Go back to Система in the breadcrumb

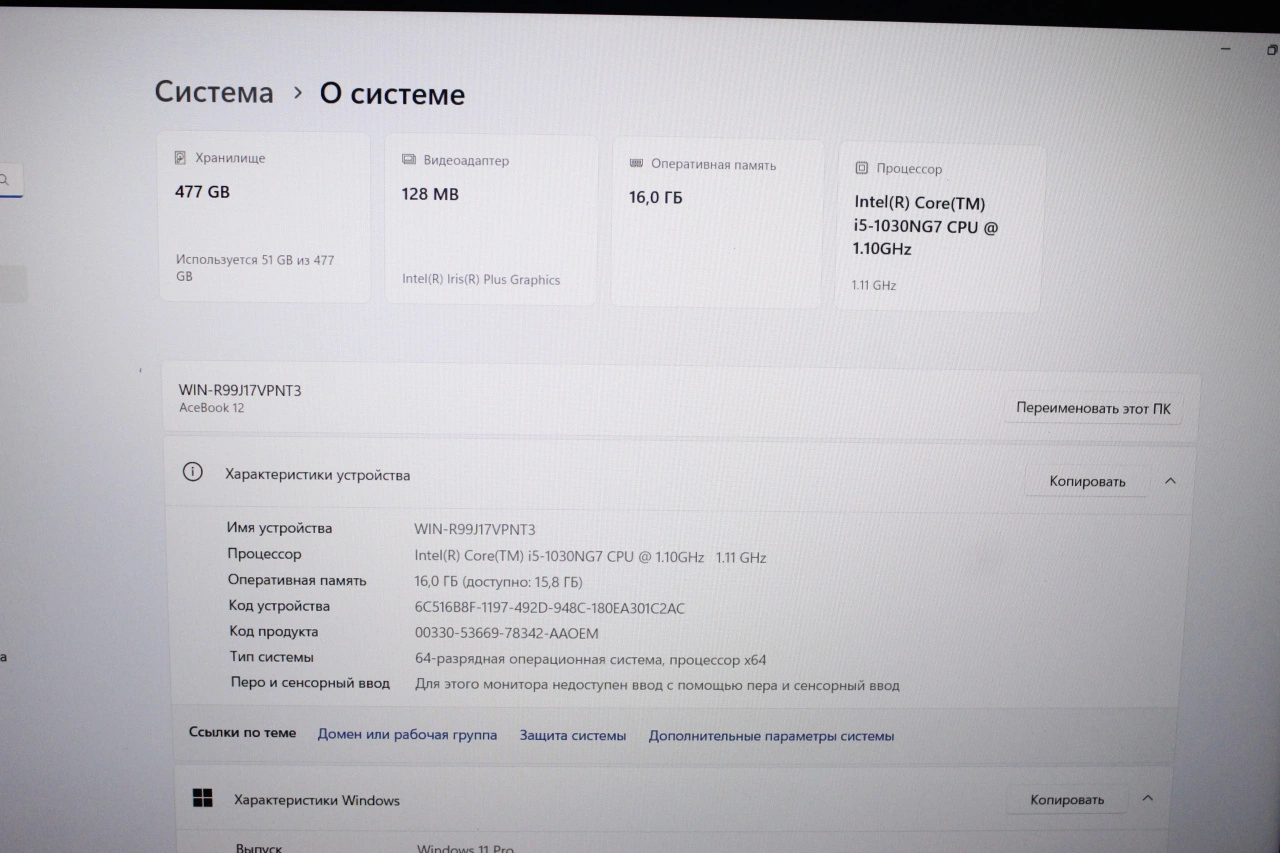(214, 92)
